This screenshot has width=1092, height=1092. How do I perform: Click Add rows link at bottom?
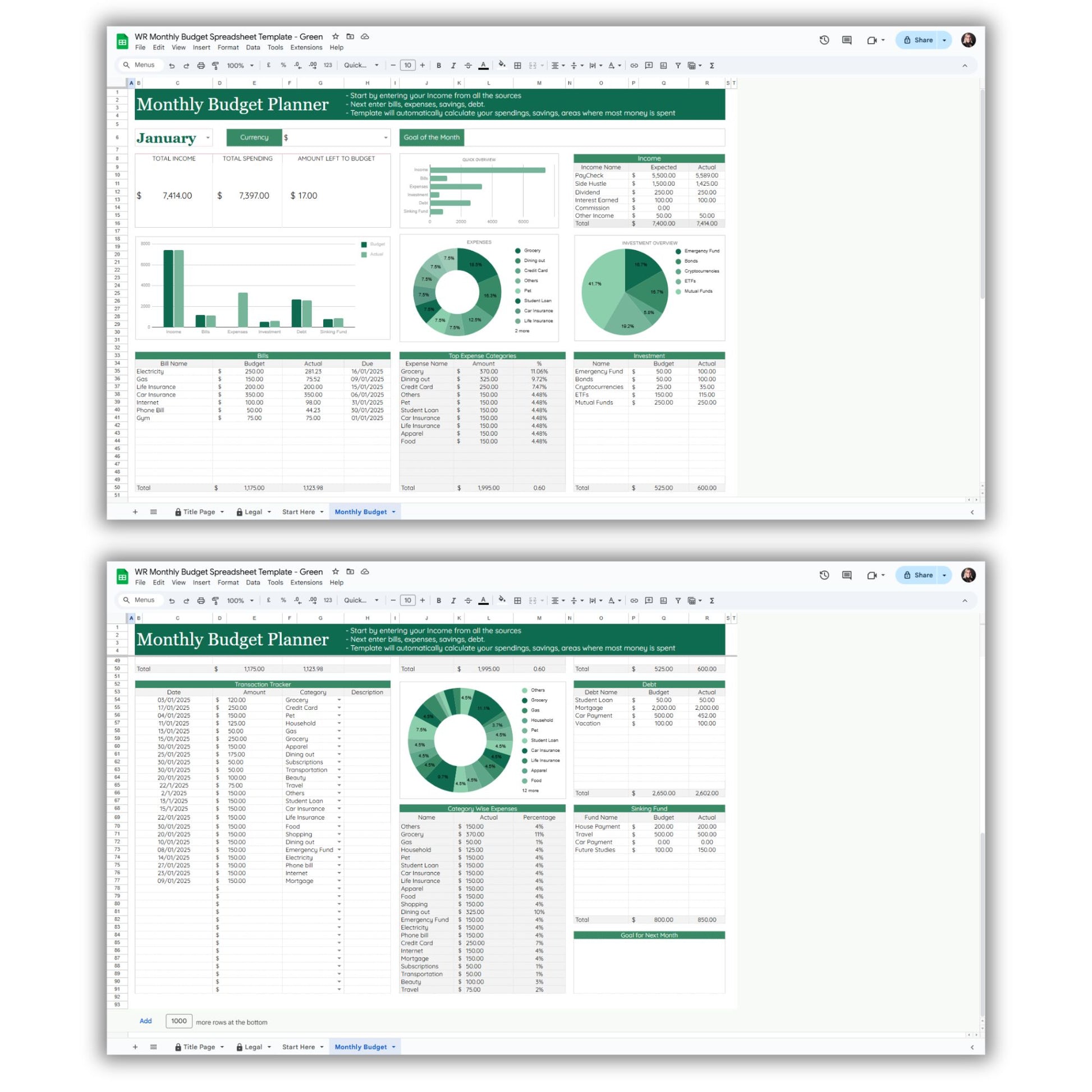point(146,1021)
